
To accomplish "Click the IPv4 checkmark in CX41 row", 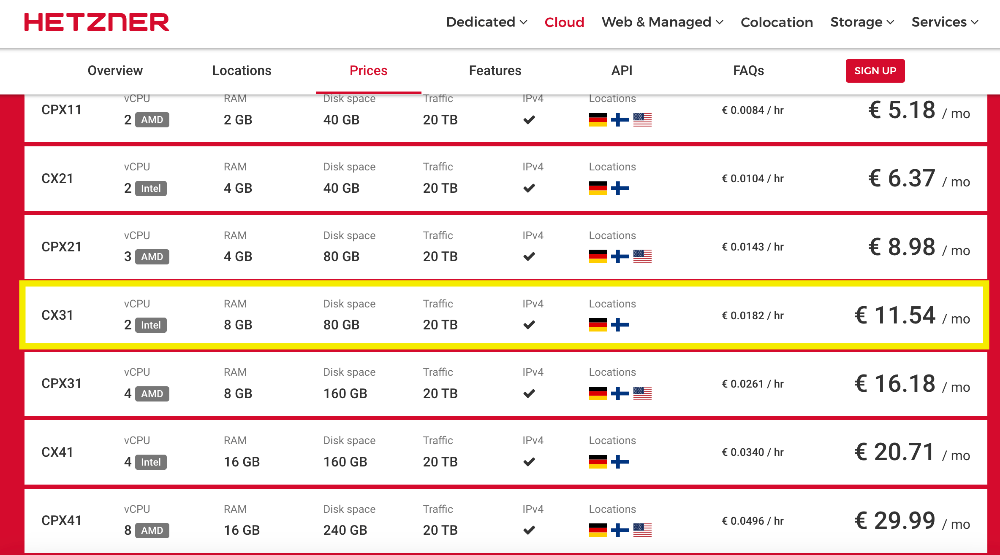I will tap(529, 462).
